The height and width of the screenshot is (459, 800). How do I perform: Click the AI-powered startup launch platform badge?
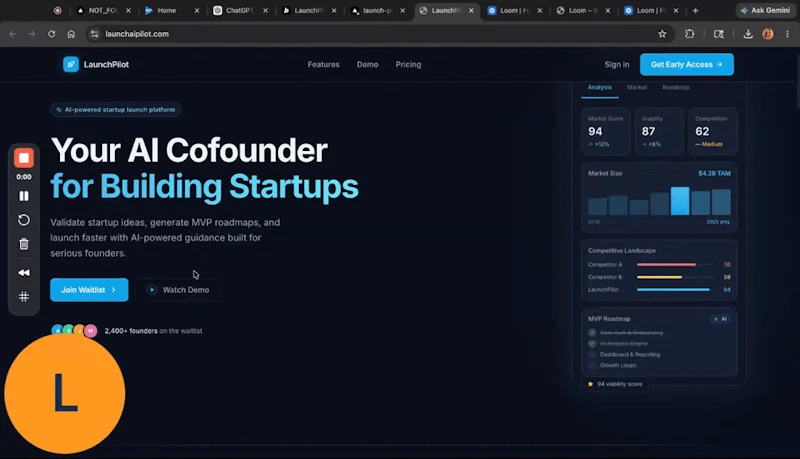tap(116, 110)
